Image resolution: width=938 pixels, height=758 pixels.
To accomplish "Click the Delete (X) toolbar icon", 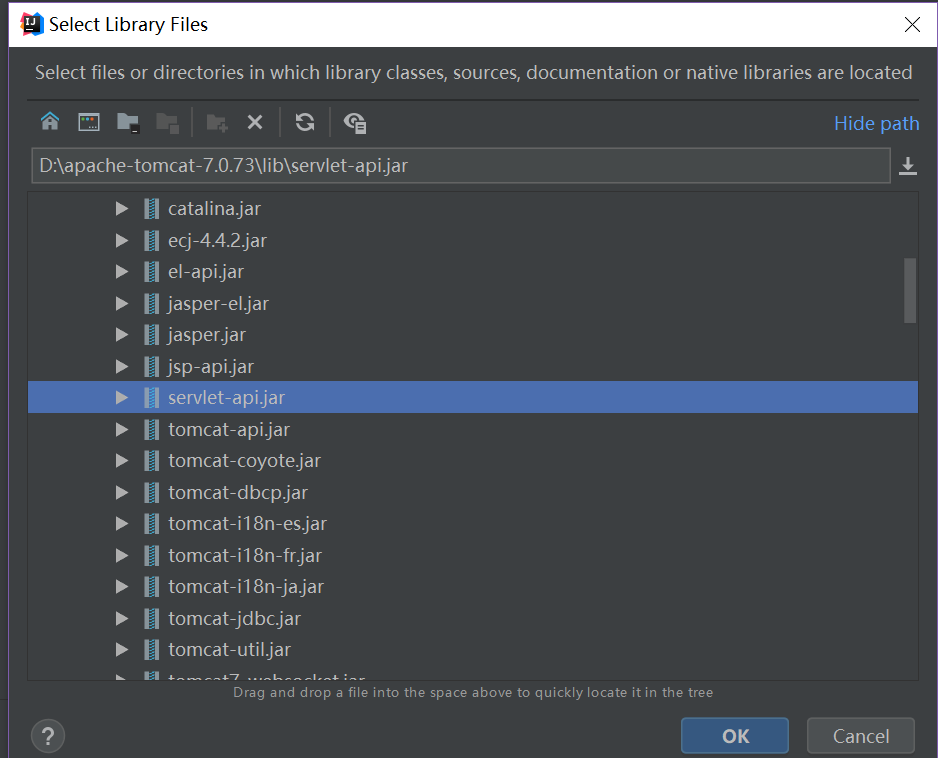I will coord(255,122).
